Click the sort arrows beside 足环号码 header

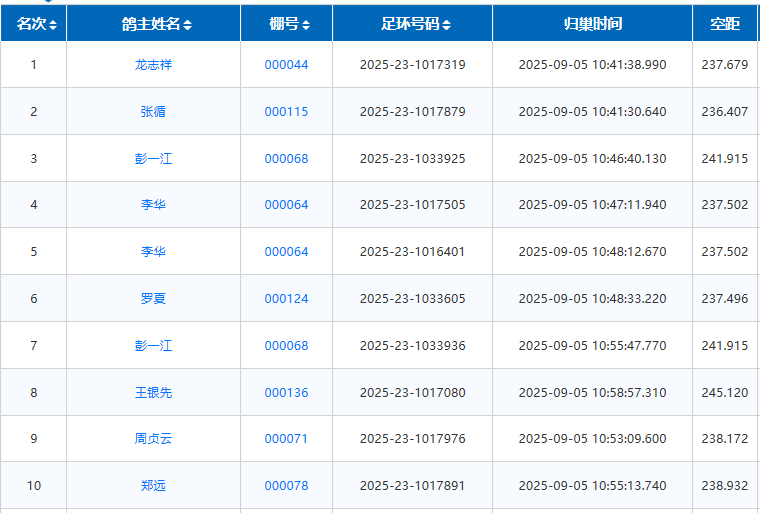[447, 24]
